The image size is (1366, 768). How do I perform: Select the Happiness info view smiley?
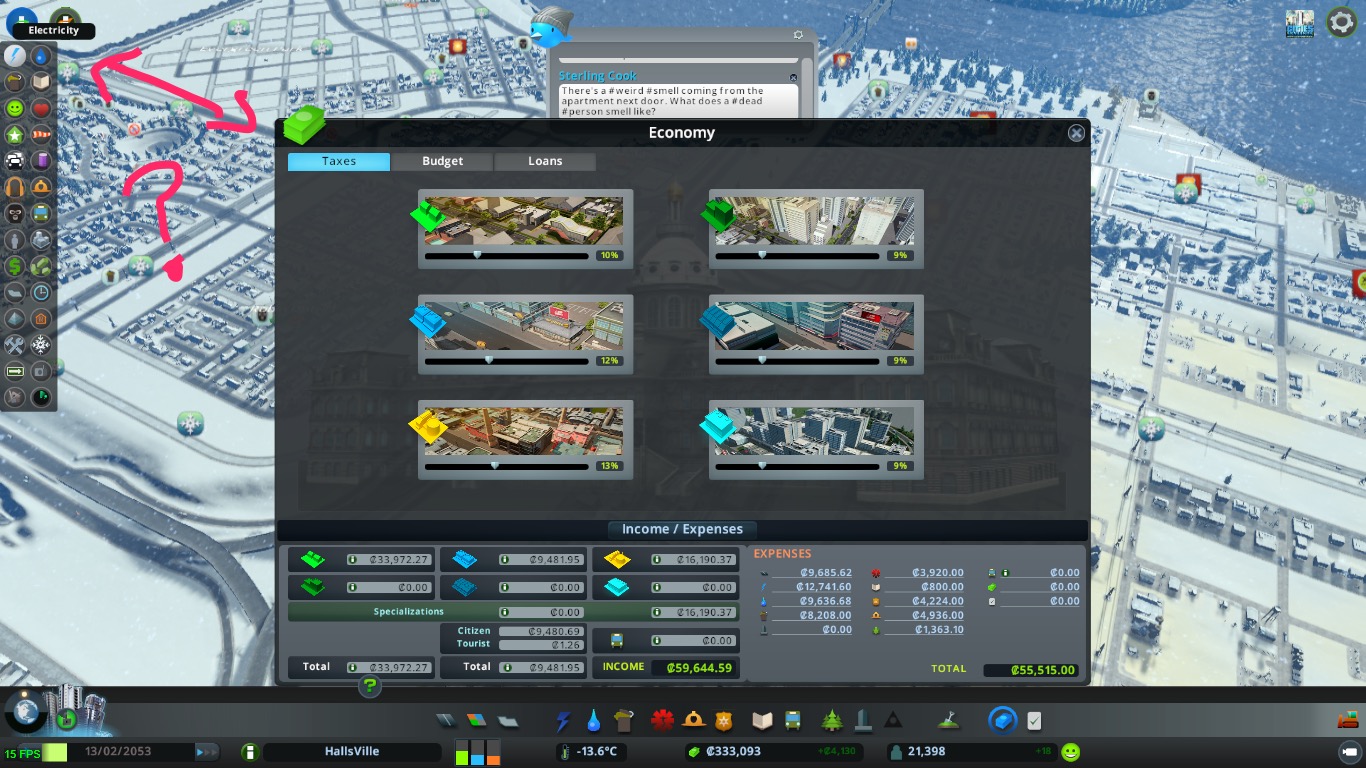click(16, 108)
